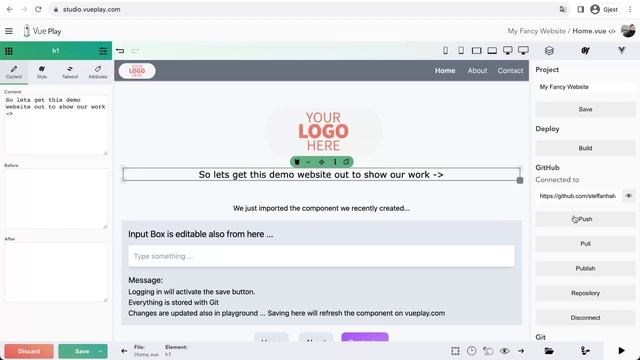Viewport: 640px width, 360px height.
Task: Switch preview to second phone viewport
Action: pyautogui.click(x=461, y=51)
